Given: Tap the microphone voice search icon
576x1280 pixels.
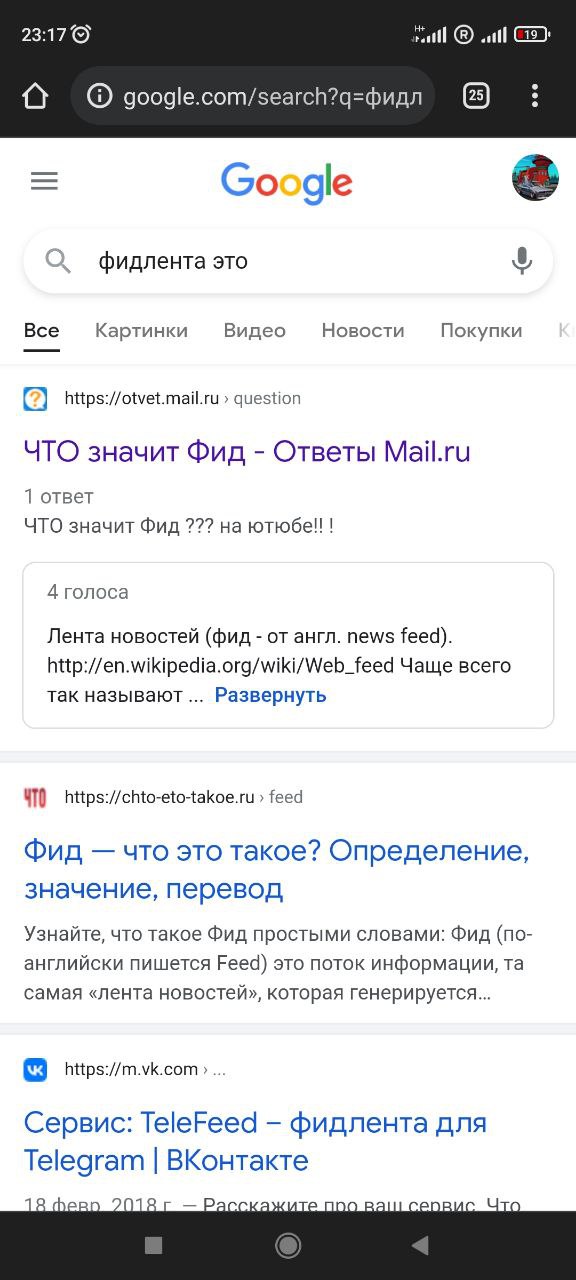Looking at the screenshot, I should click(521, 261).
